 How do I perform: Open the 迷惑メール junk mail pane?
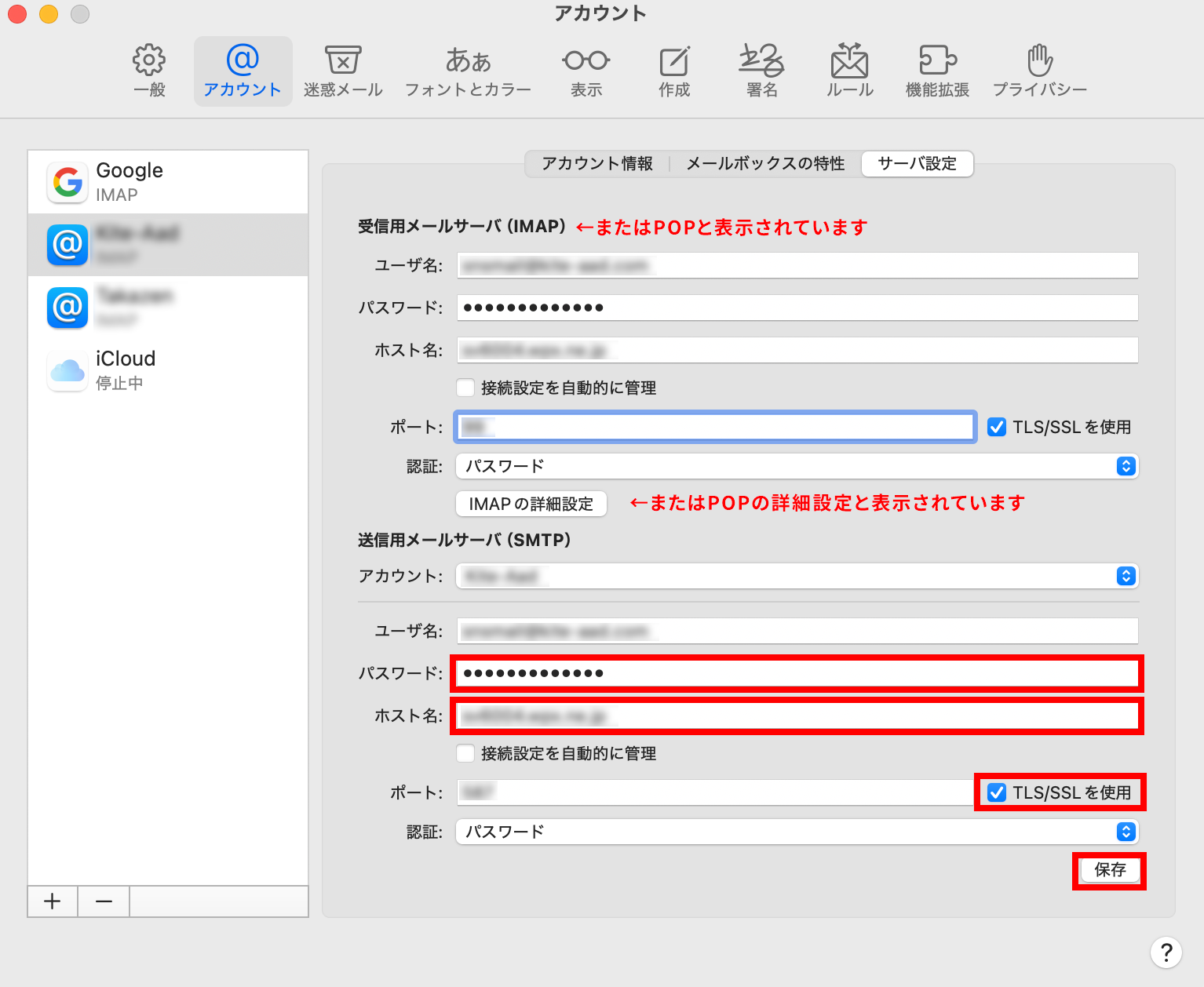click(x=343, y=71)
